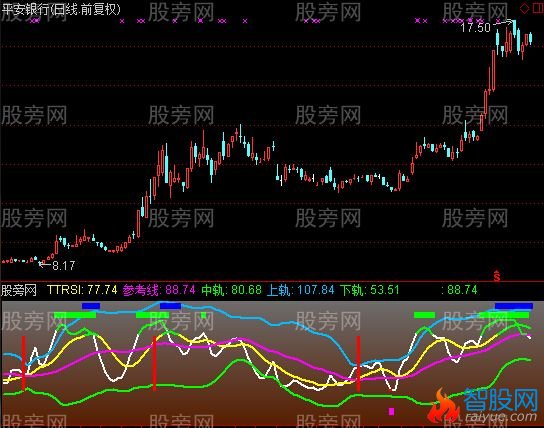
Task: Click the 参考线: 88.74 indicator value
Action: [x=159, y=290]
